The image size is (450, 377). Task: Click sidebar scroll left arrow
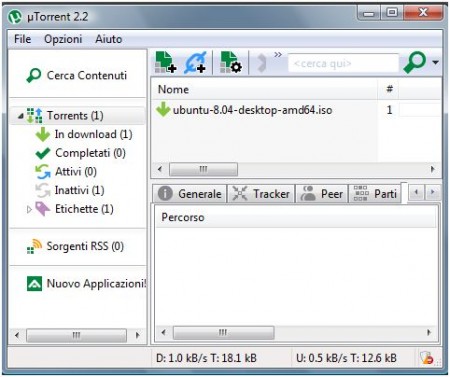(17, 335)
